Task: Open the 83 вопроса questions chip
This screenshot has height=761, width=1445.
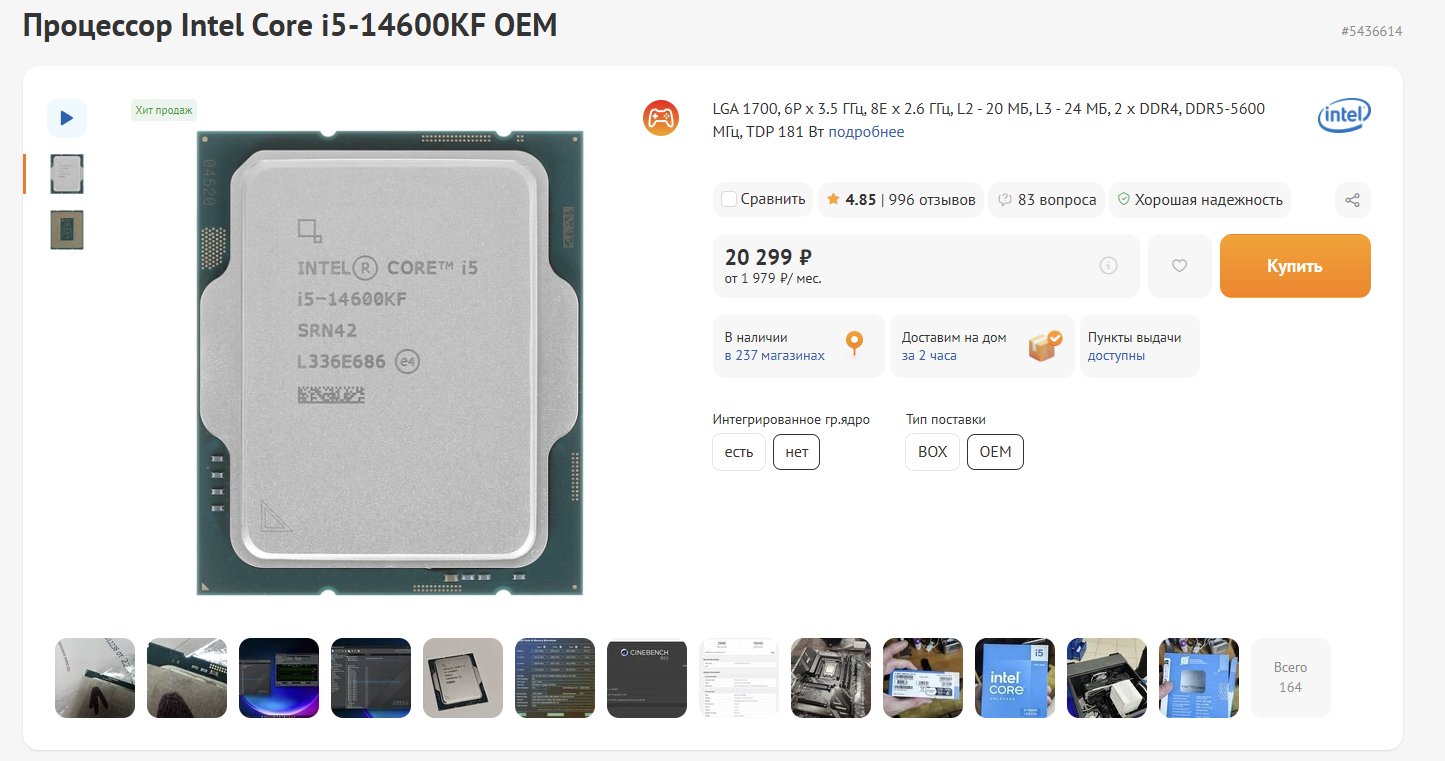Action: (1047, 200)
